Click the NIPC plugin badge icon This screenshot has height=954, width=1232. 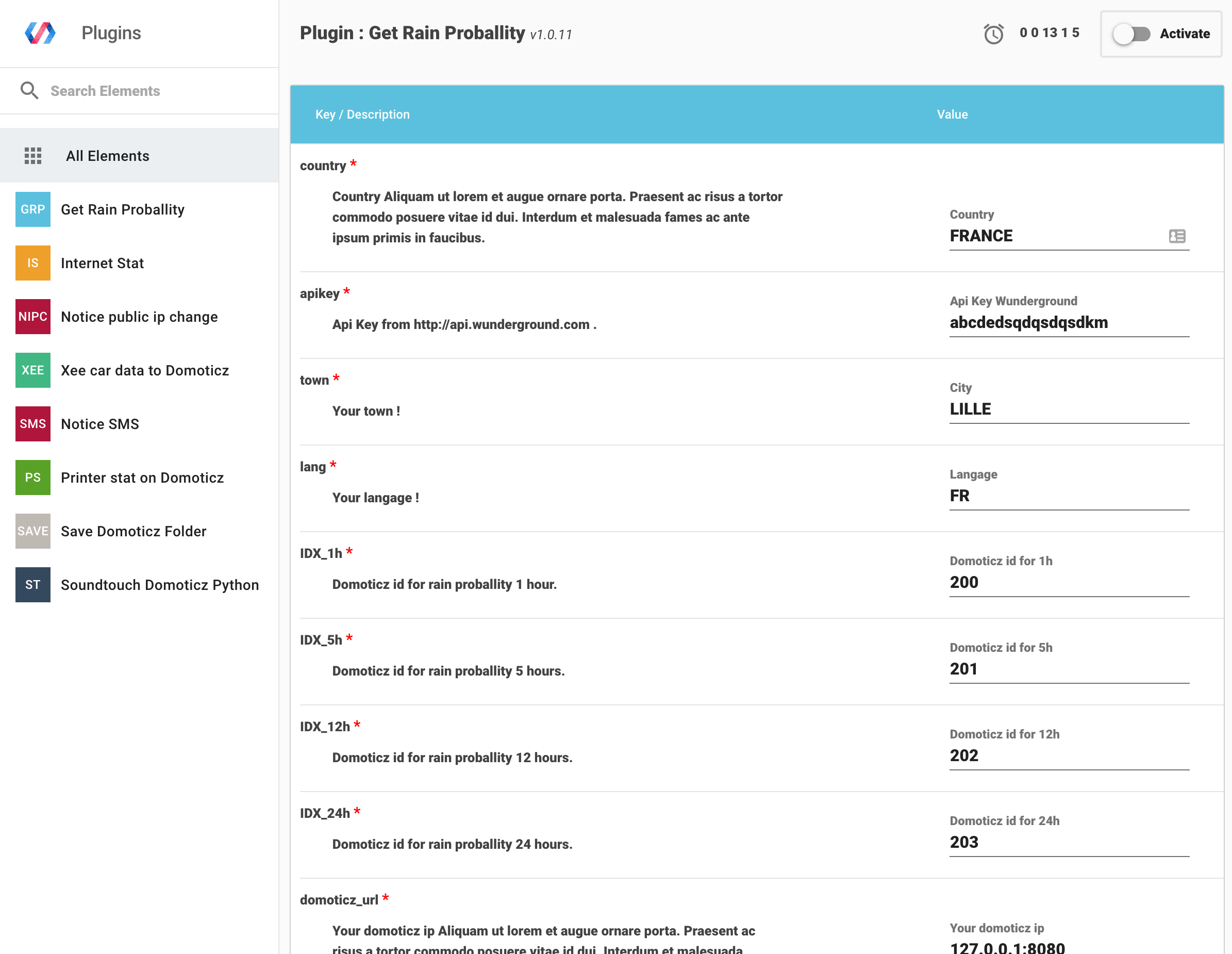32,317
